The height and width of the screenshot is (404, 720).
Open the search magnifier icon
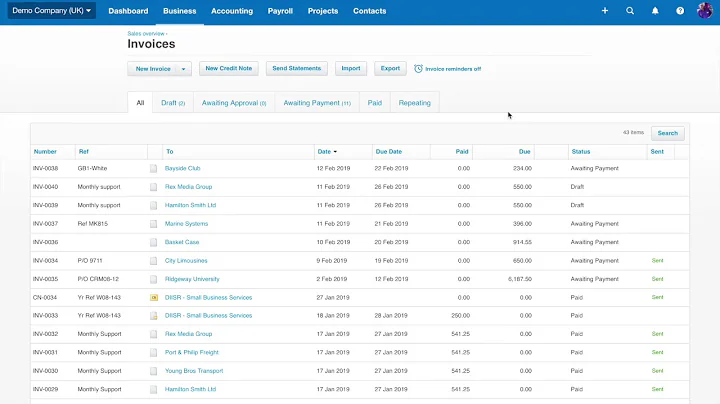[630, 11]
